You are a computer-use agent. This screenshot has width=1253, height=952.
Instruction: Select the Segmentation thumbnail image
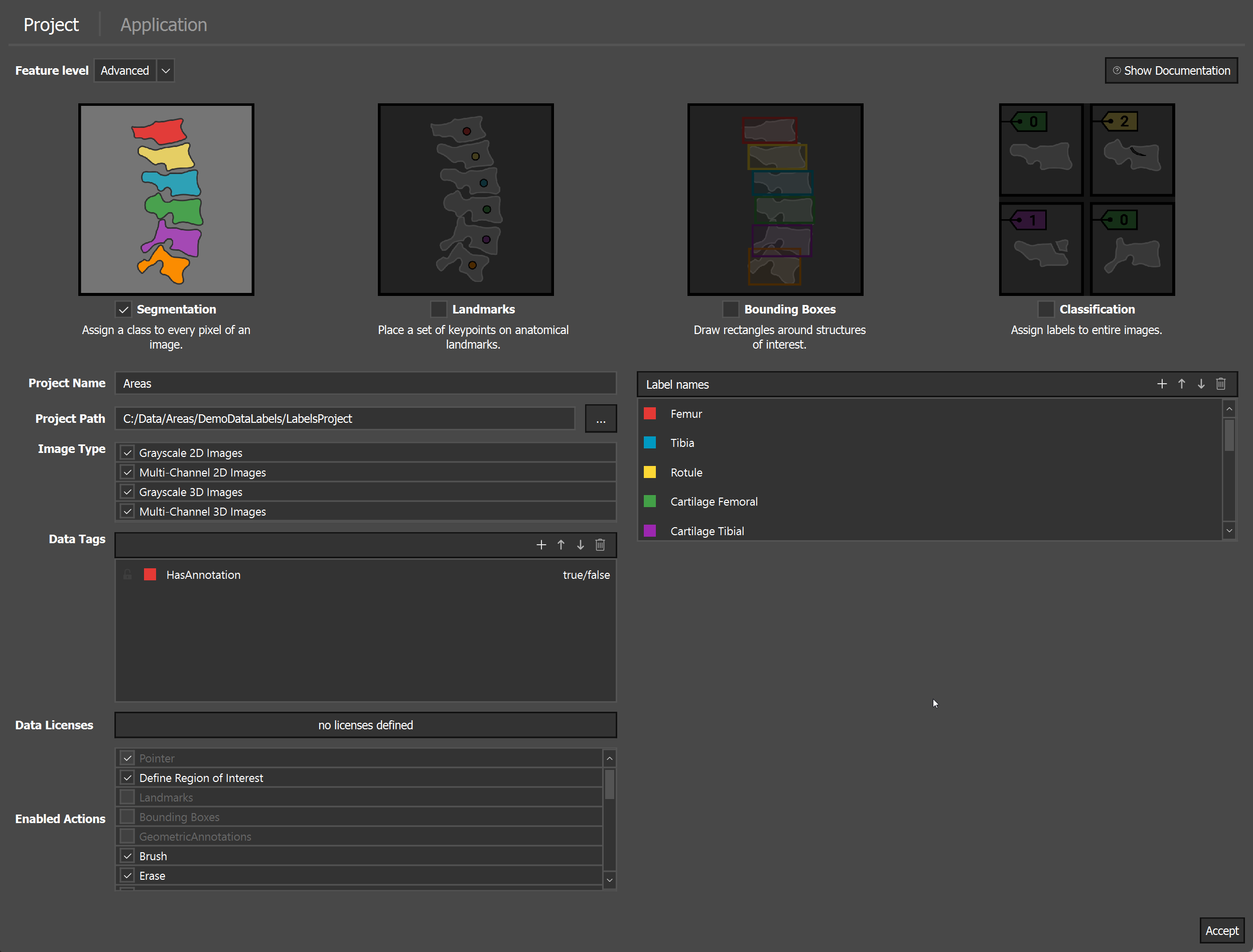coord(166,200)
